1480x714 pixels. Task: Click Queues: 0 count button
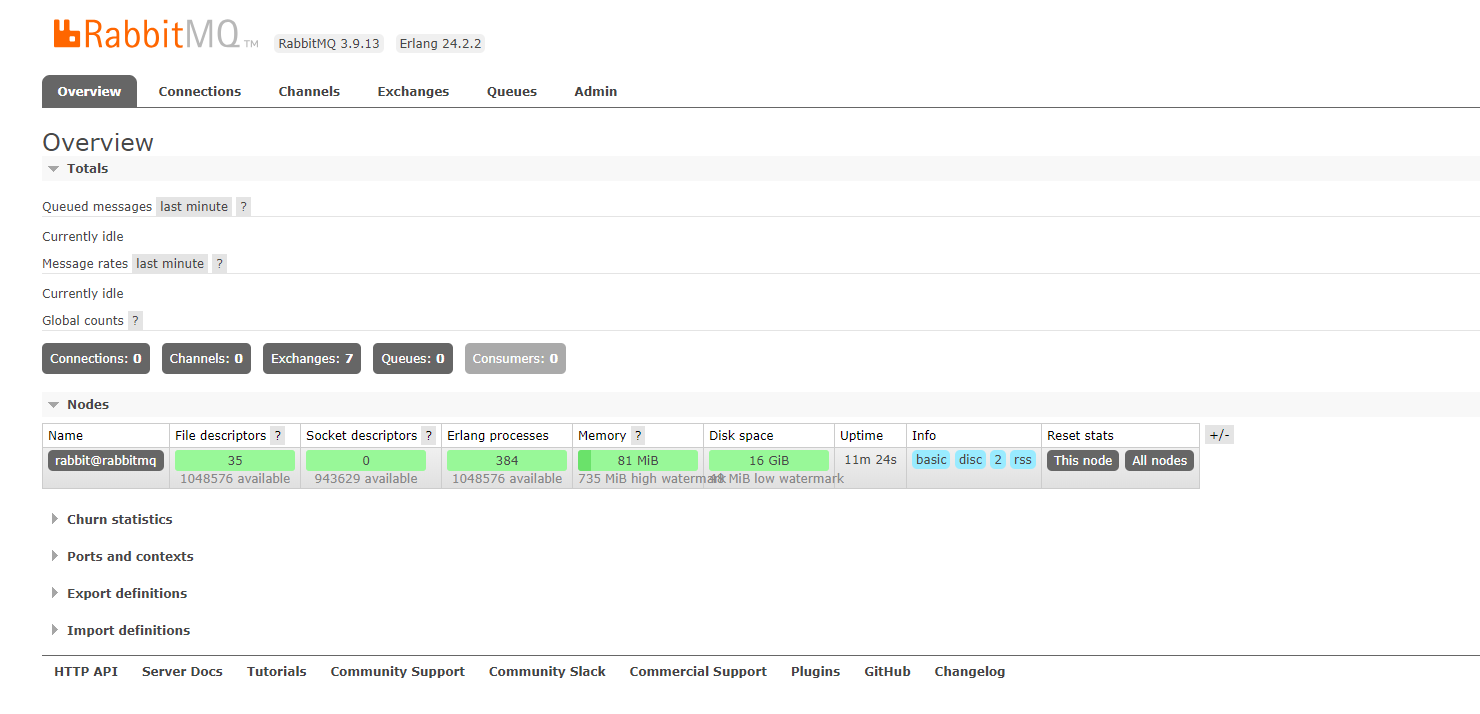pos(413,359)
